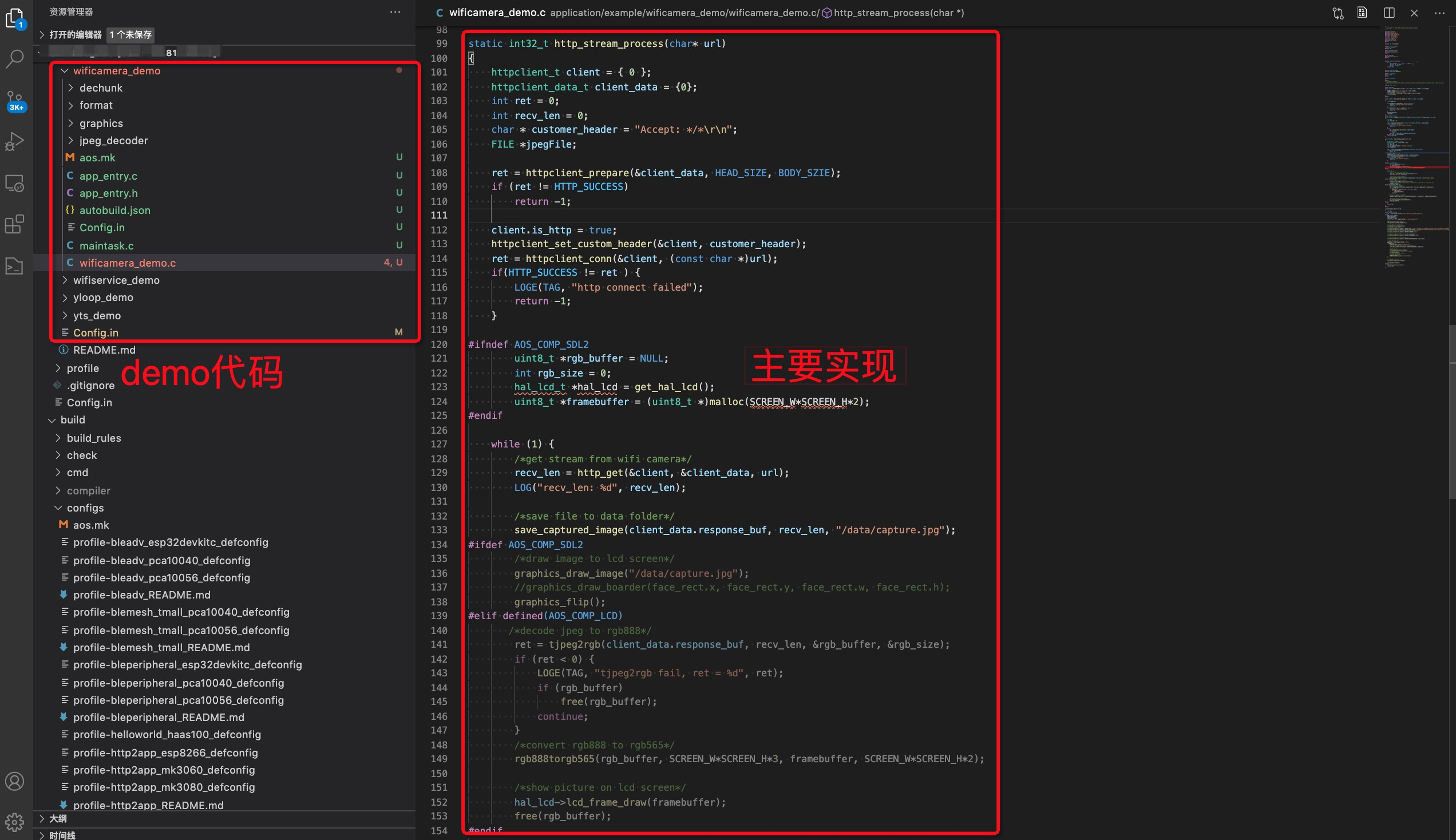Open the terminal panel icon in activity bar
Image resolution: width=1456 pixels, height=840 pixels.
tap(15, 266)
